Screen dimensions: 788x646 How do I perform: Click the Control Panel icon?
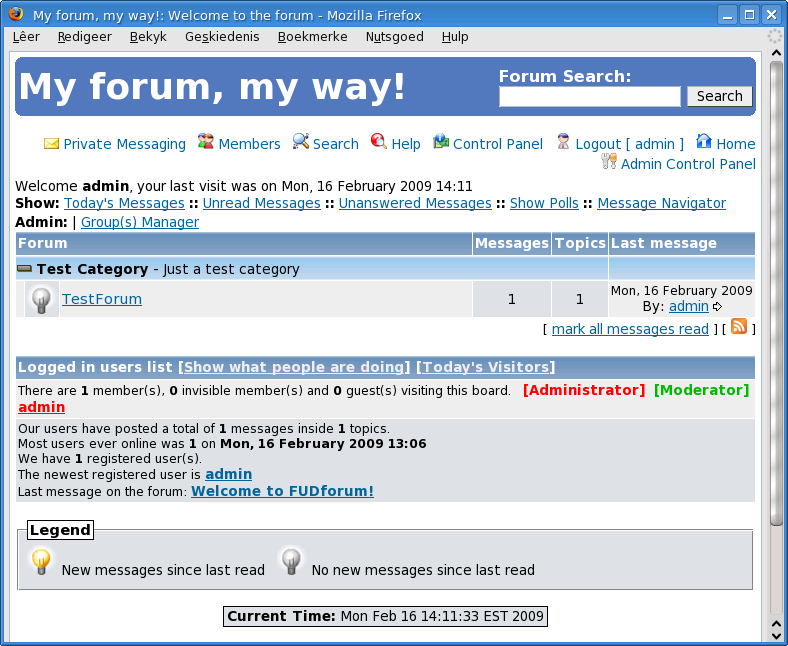[x=441, y=142]
